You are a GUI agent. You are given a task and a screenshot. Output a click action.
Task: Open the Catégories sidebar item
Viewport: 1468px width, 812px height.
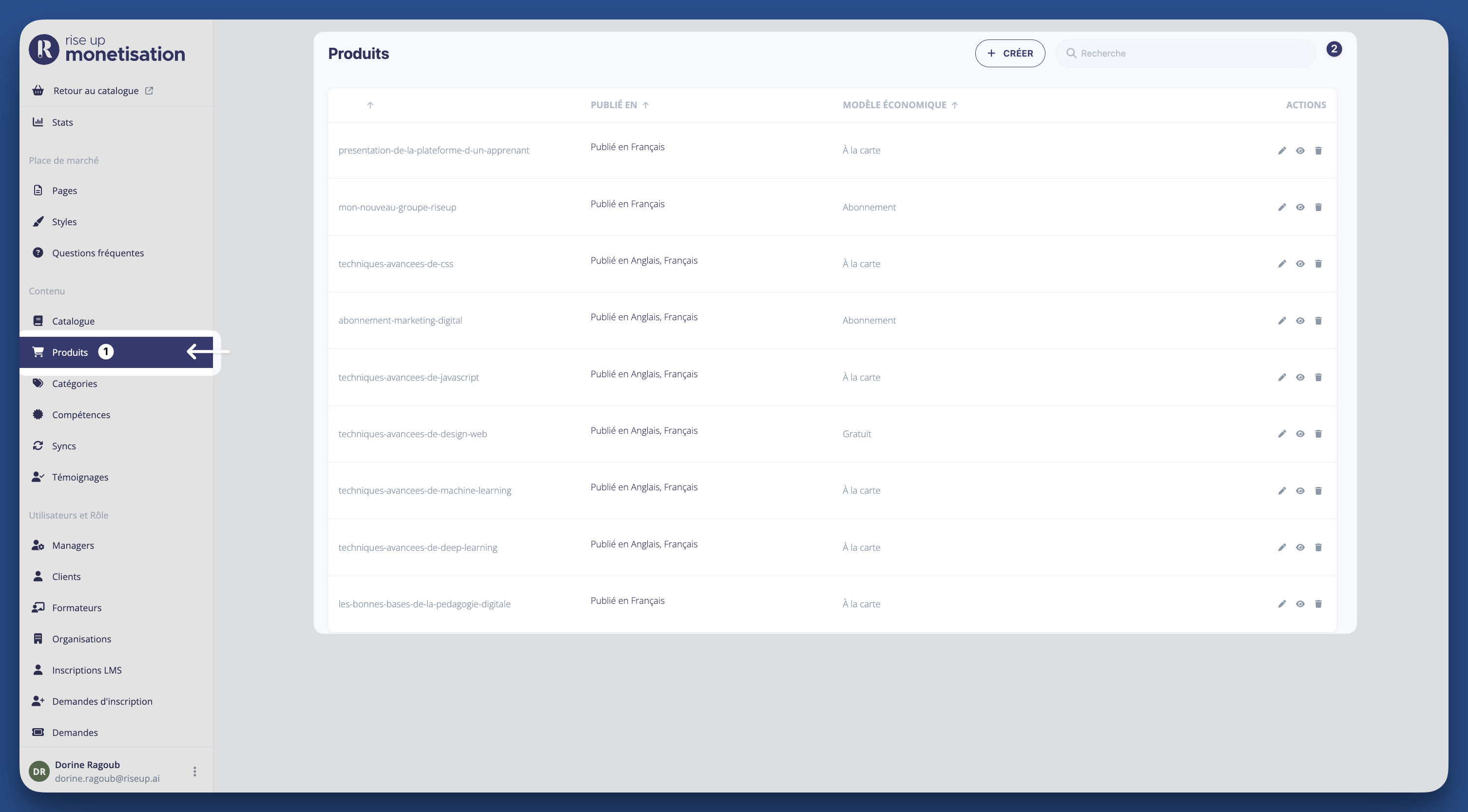pyautogui.click(x=74, y=384)
